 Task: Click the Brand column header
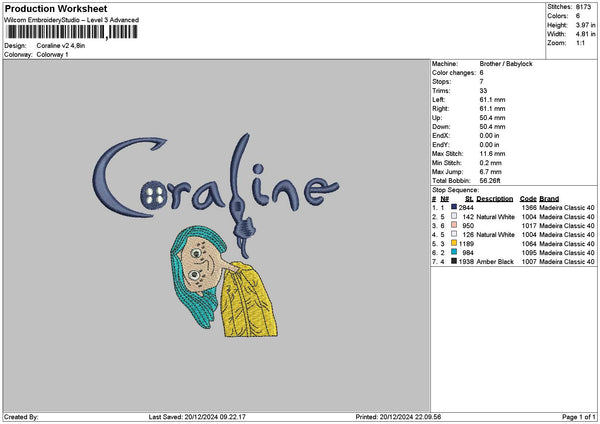549,199
